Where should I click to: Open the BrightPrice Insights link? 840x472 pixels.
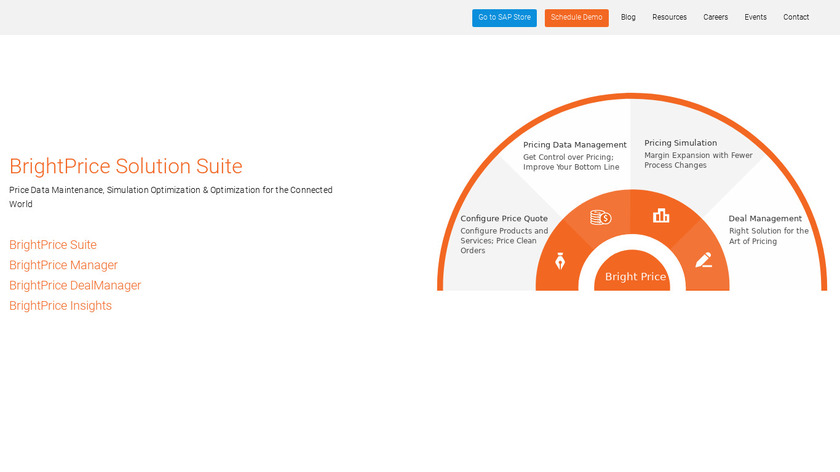tap(61, 306)
